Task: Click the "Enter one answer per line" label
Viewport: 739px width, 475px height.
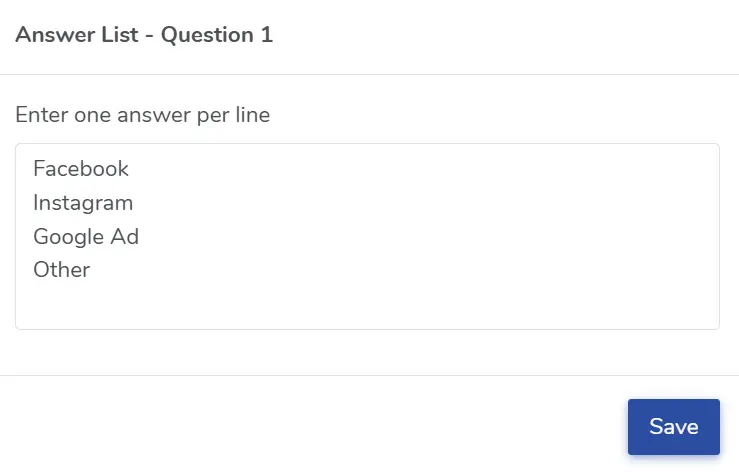Action: 142,115
